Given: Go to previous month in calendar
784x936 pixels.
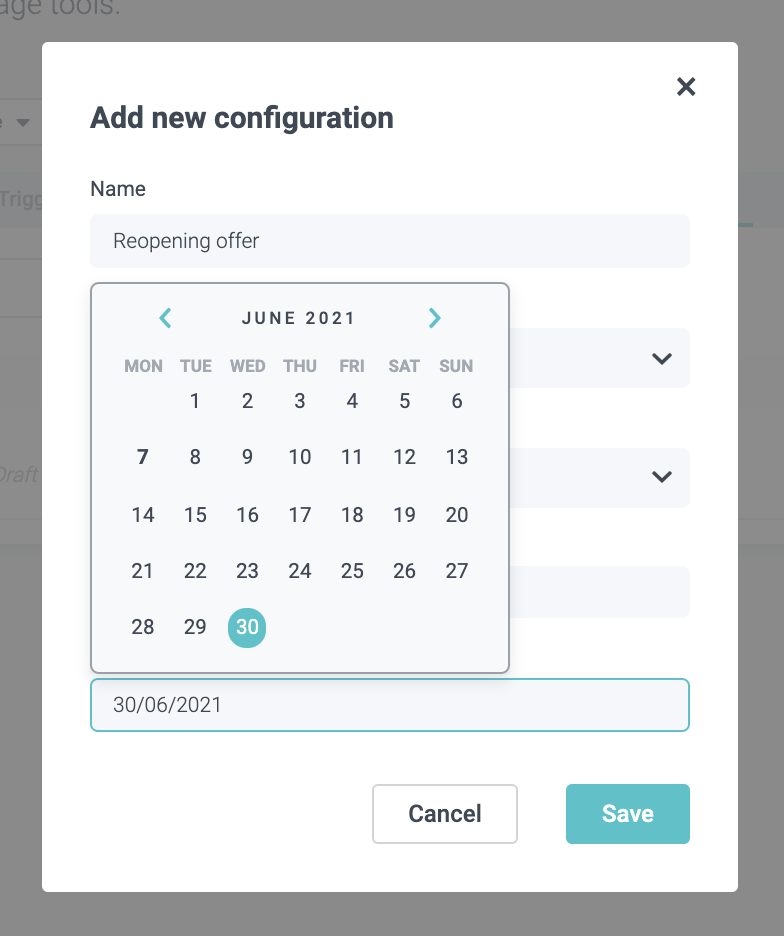Looking at the screenshot, I should [x=166, y=318].
